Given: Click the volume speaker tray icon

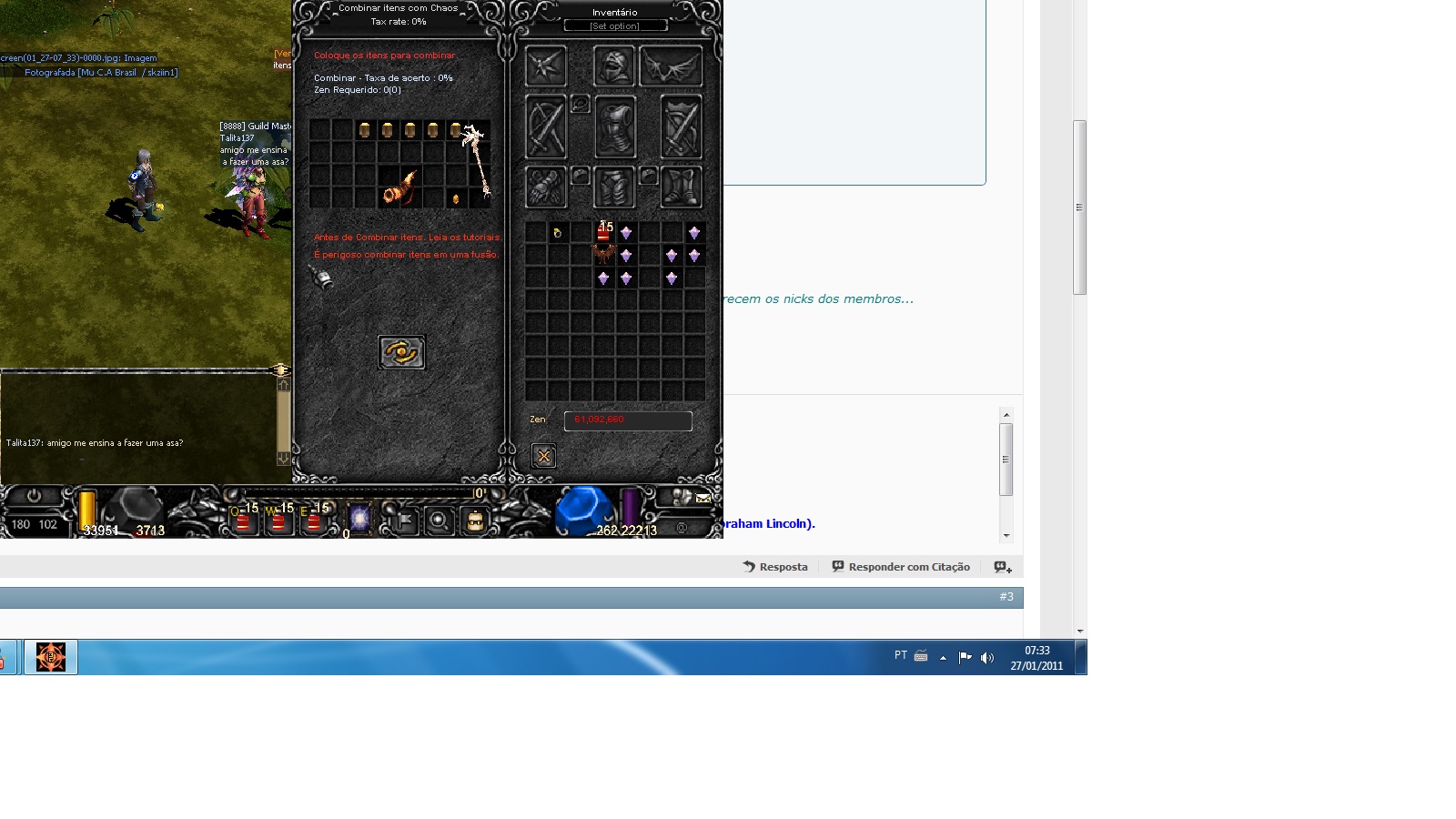Looking at the screenshot, I should 987,657.
